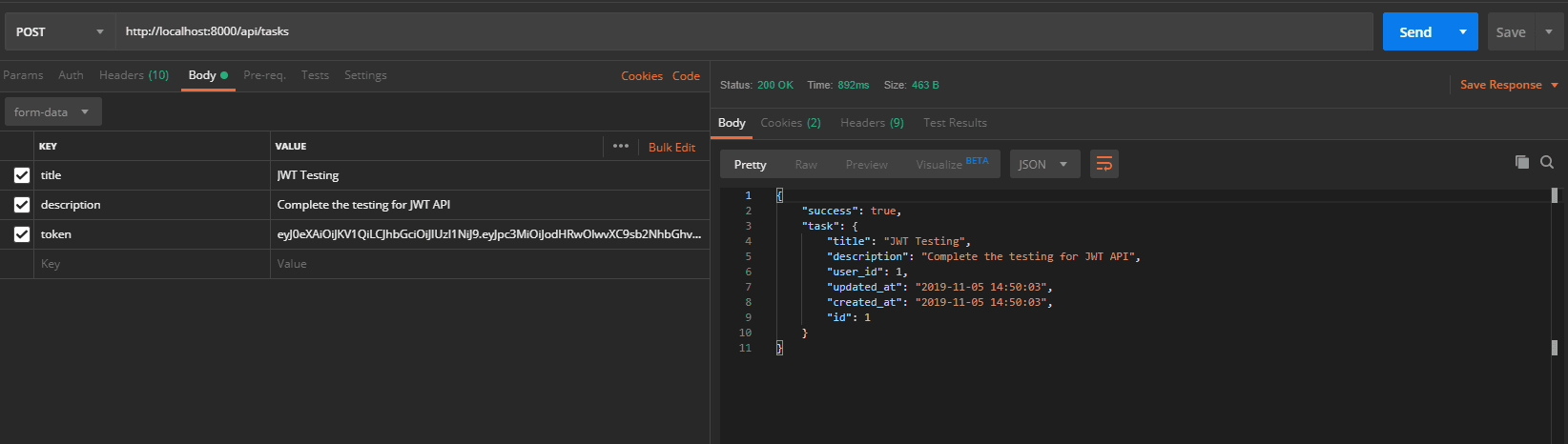1568x444 pixels.
Task: Open the Pre-req. tab
Action: point(264,75)
